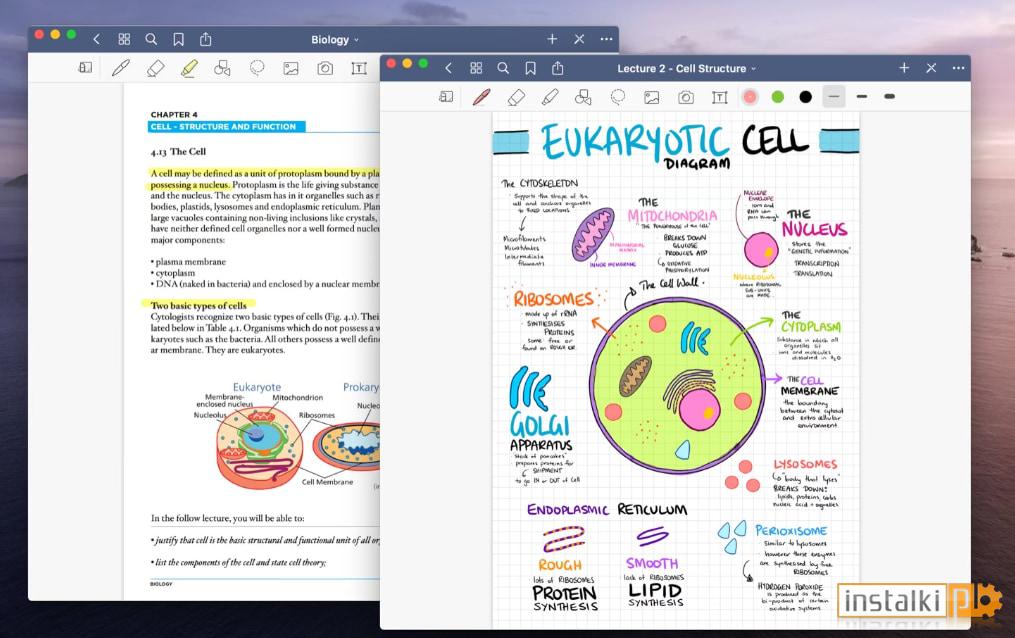Click the 'PEROXISOME' handwritten heading

(x=791, y=531)
